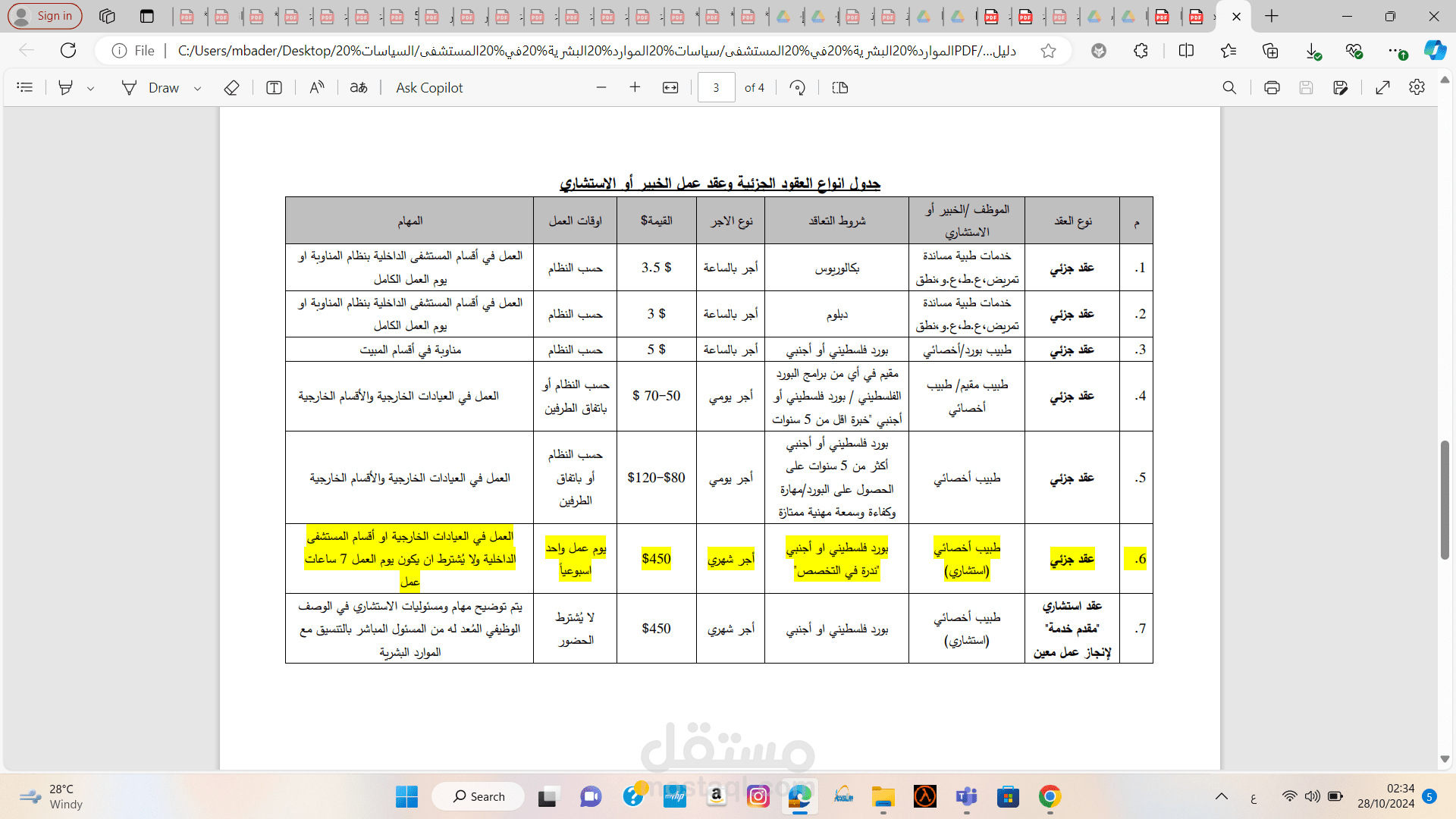
Task: Open Edge Settings and more menu
Action: pyautogui.click(x=1396, y=51)
